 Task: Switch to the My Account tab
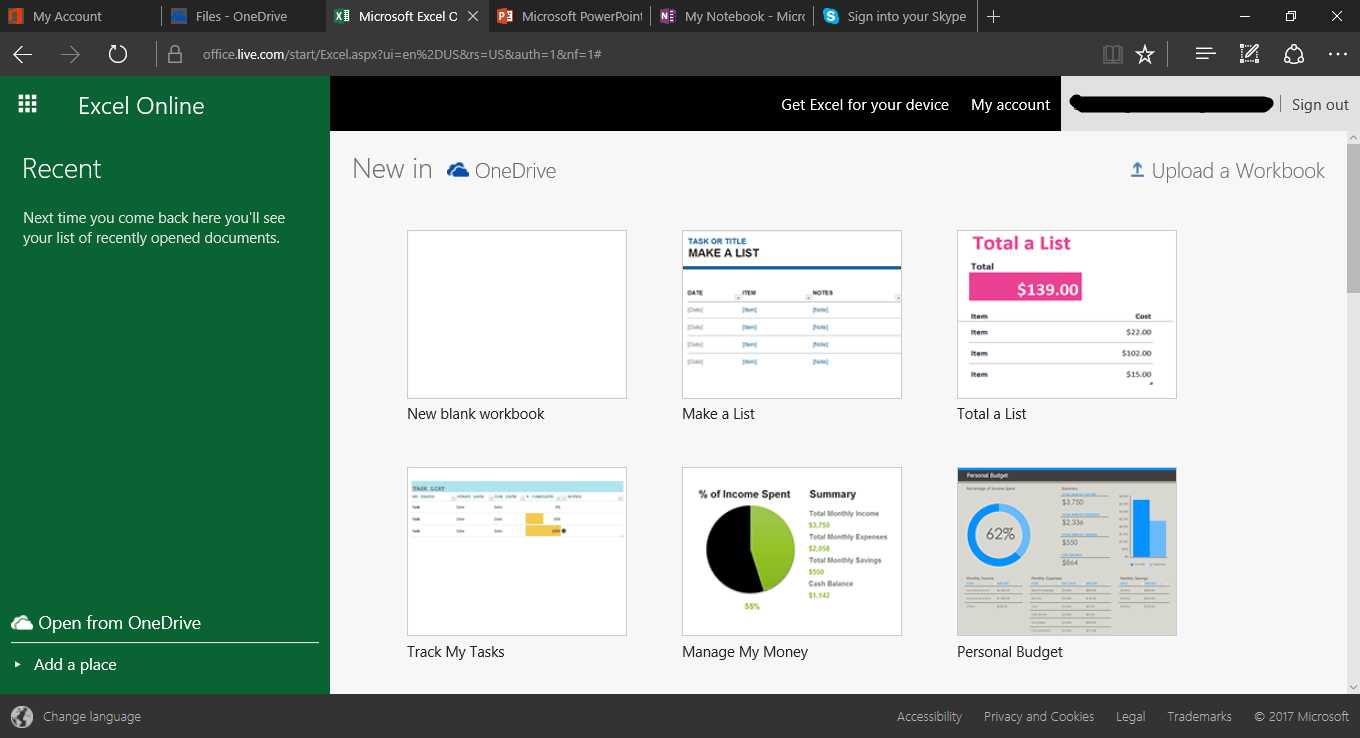click(81, 16)
